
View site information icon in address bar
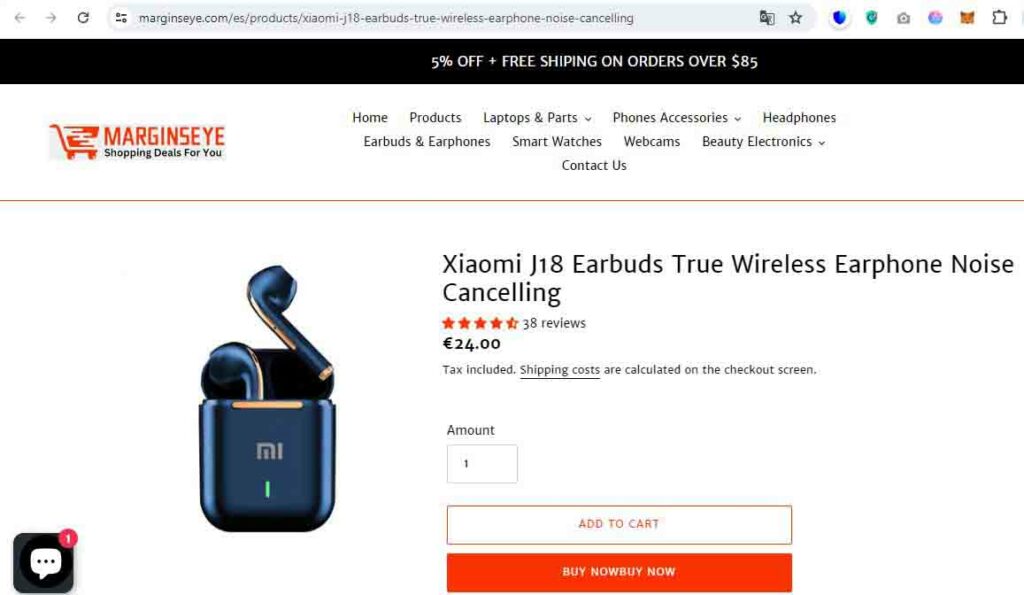[121, 18]
